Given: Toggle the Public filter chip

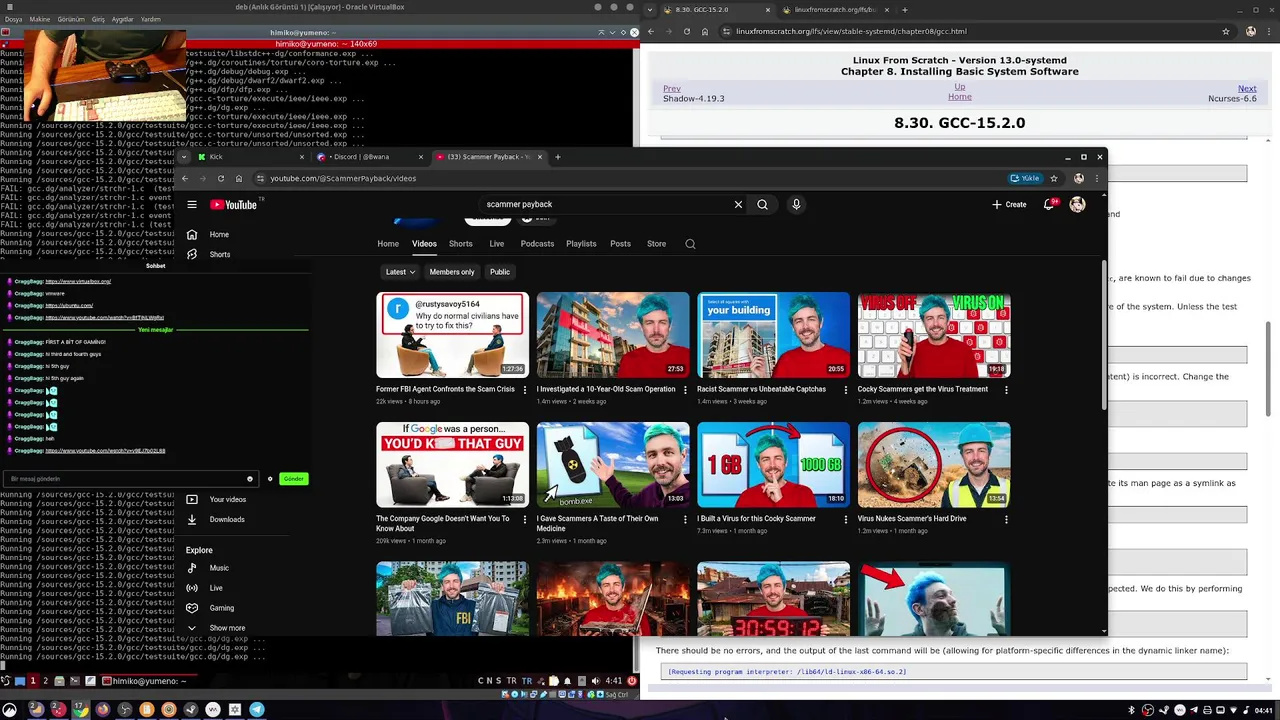Looking at the screenshot, I should click(x=500, y=272).
